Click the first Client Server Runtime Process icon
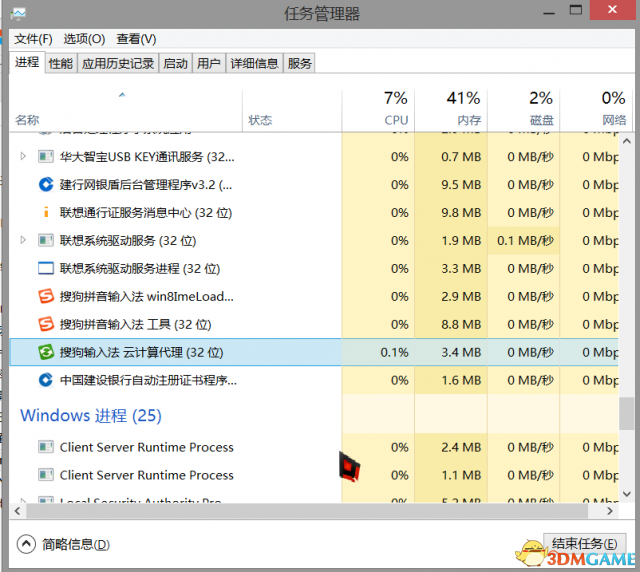The image size is (640, 572). [x=46, y=447]
